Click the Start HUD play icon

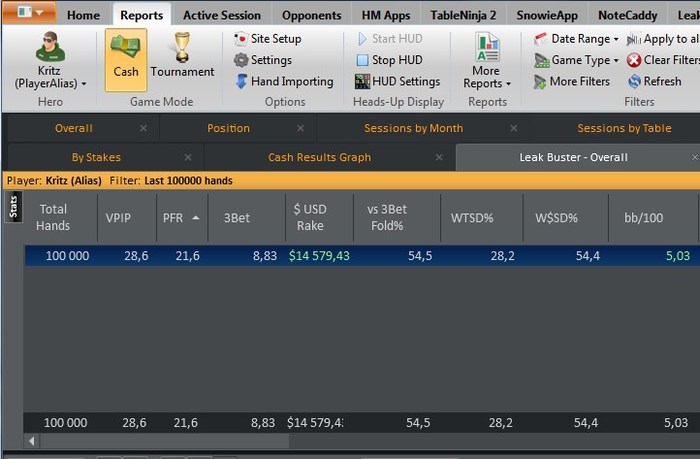(362, 39)
